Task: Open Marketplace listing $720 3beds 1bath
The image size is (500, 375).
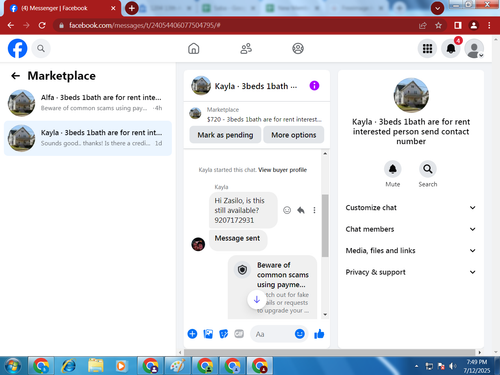Action: (256, 114)
